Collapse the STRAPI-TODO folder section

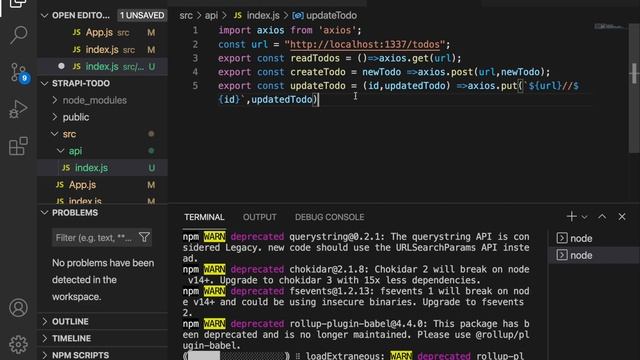click(x=44, y=83)
